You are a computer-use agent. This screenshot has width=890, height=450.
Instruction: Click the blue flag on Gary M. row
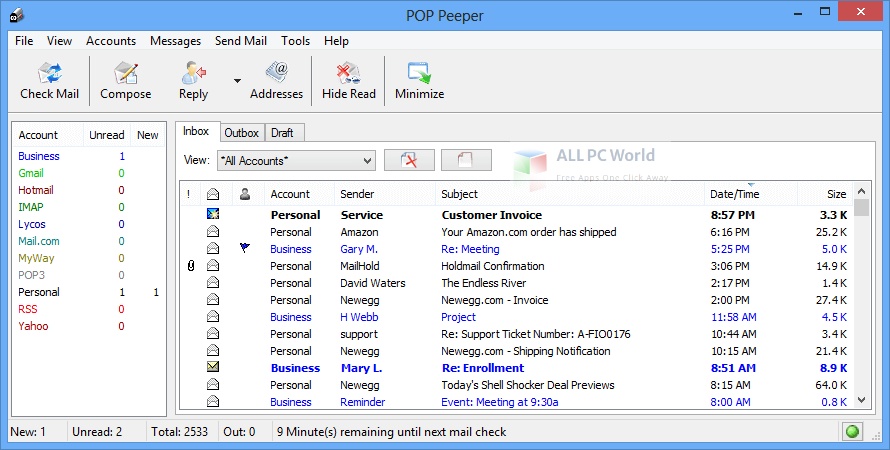click(x=245, y=247)
